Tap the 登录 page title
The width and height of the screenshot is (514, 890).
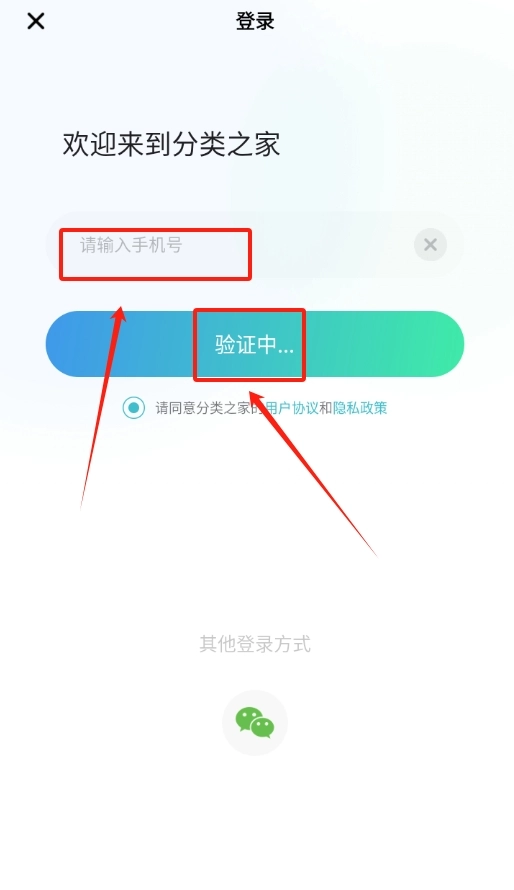255,21
